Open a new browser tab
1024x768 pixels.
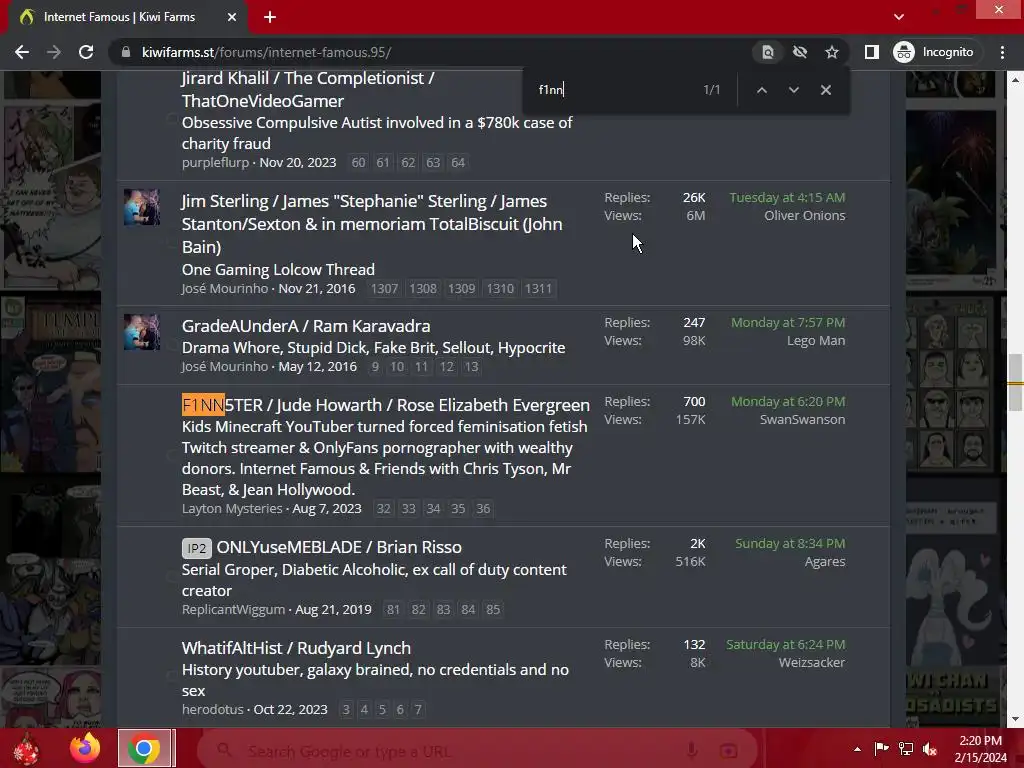coord(270,17)
